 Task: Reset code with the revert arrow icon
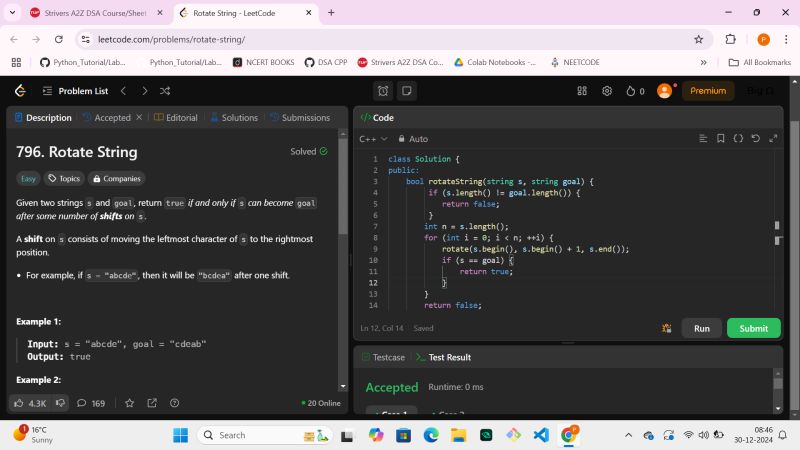click(x=755, y=139)
